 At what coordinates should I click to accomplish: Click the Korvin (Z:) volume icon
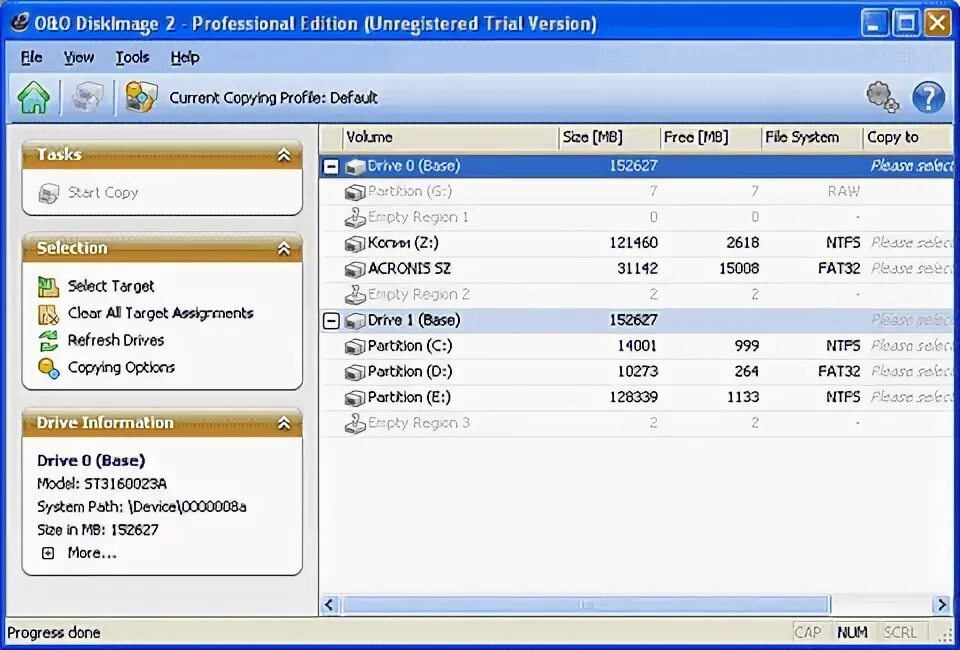point(355,244)
